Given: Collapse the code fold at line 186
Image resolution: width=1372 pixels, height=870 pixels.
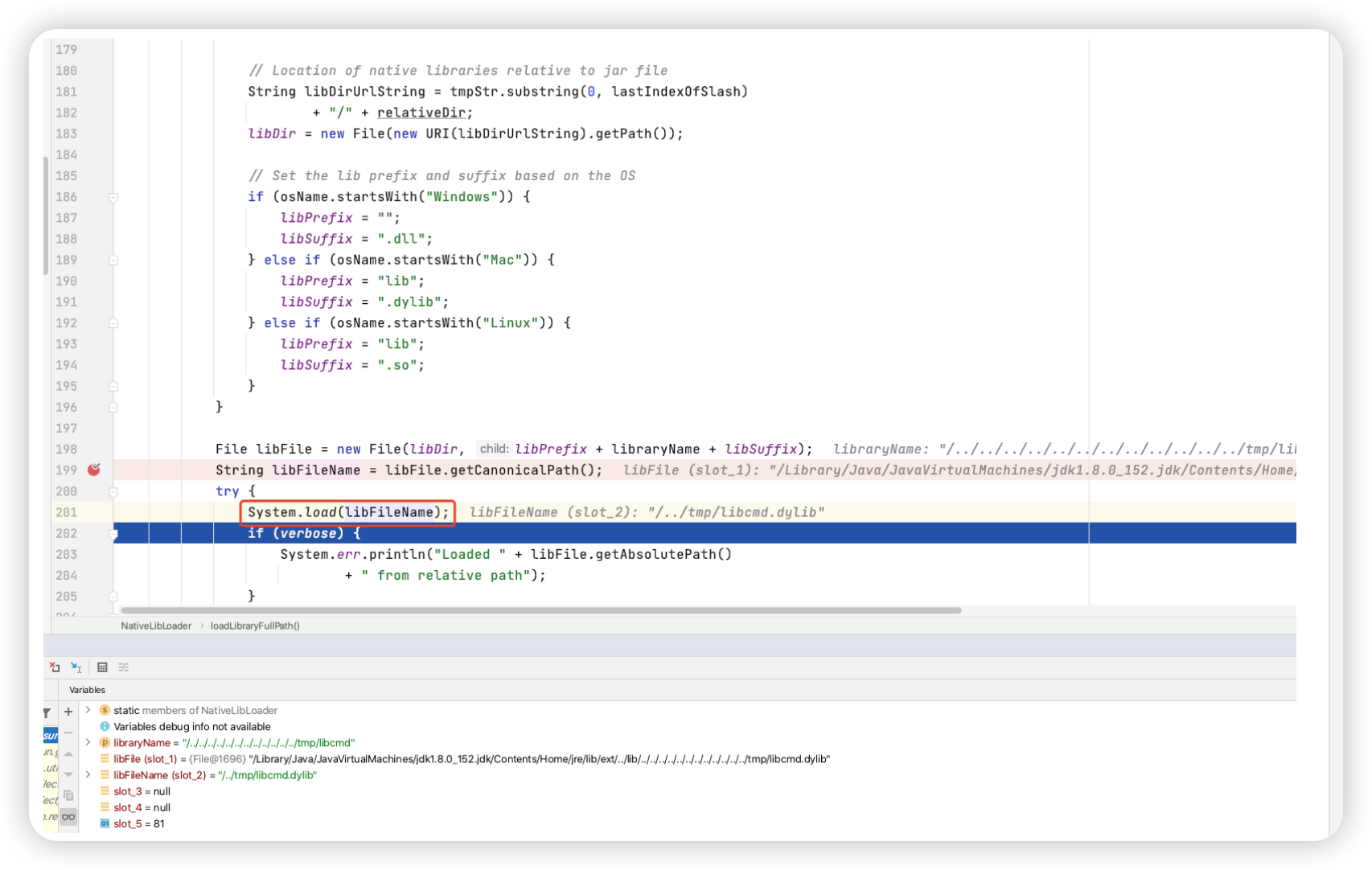Looking at the screenshot, I should [x=113, y=197].
